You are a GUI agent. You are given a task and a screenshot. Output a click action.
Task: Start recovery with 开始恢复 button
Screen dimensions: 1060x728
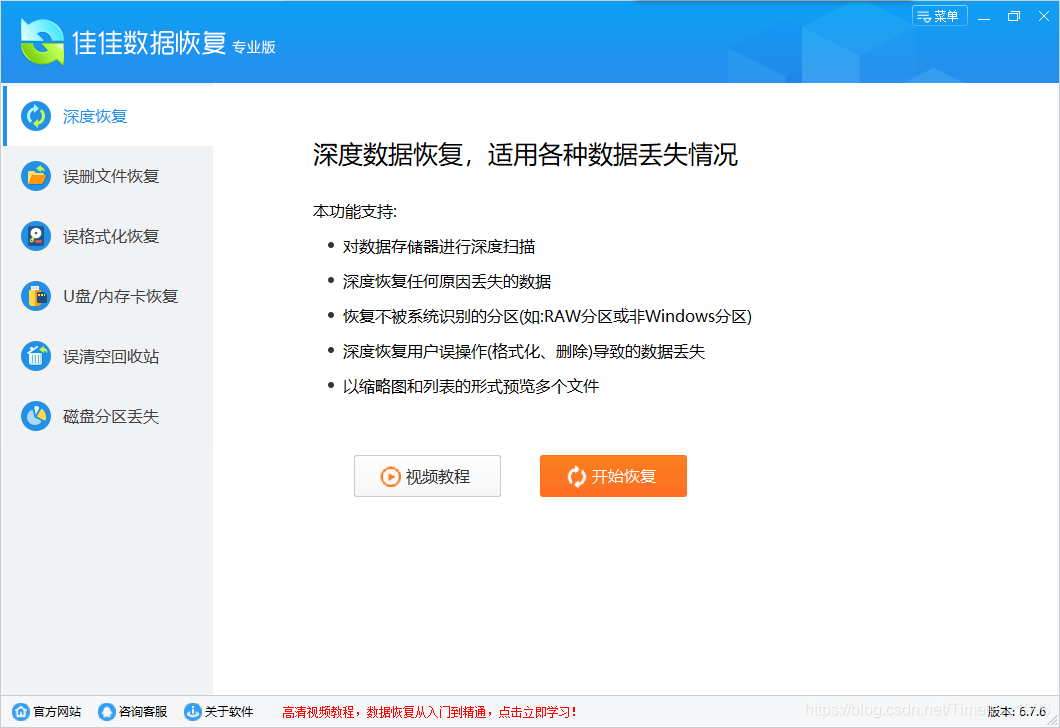[x=613, y=476]
